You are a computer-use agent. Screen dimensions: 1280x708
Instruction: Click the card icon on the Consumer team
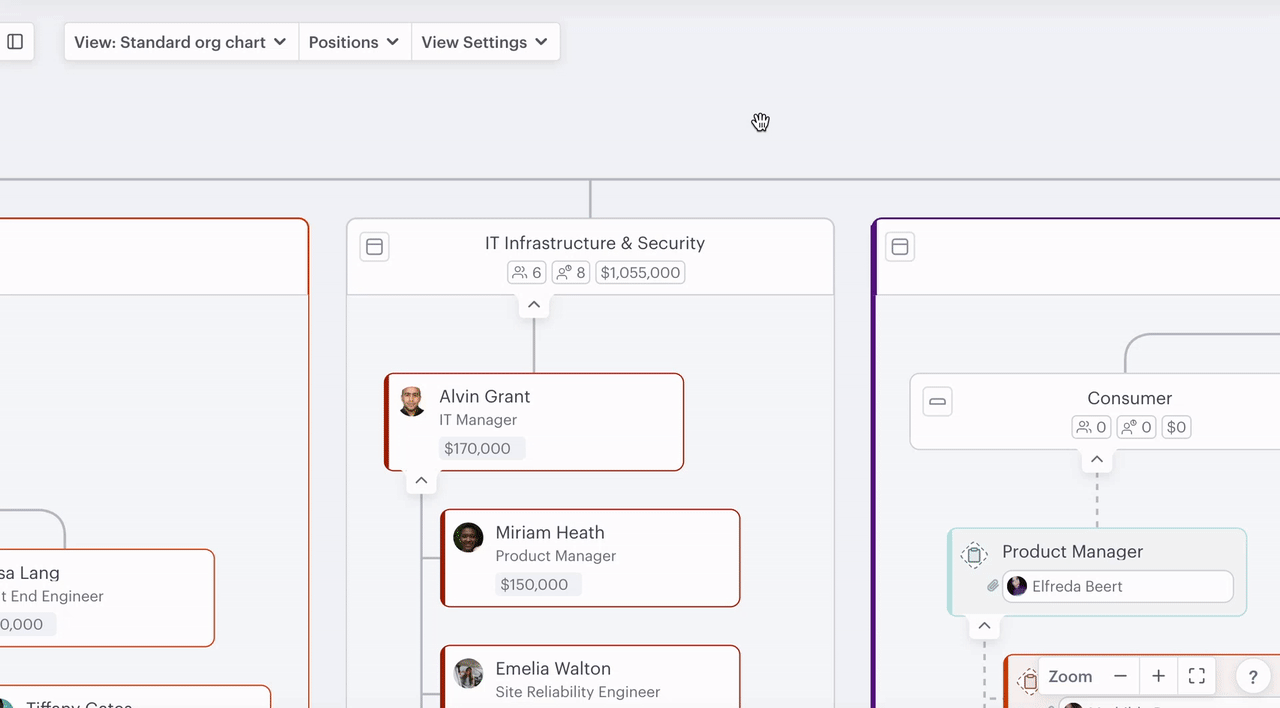(x=937, y=401)
